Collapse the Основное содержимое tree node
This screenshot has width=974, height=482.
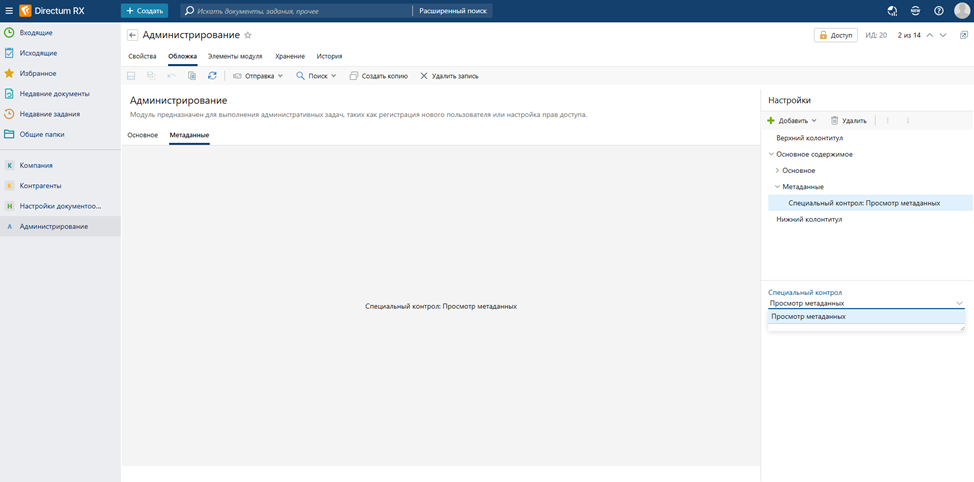click(x=771, y=154)
